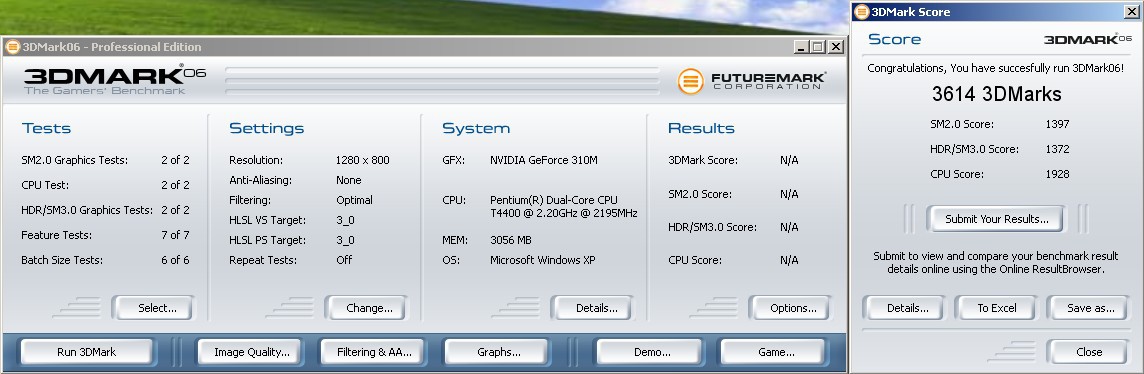Export scores with To Excel button
The image size is (1144, 374).
coord(997,308)
